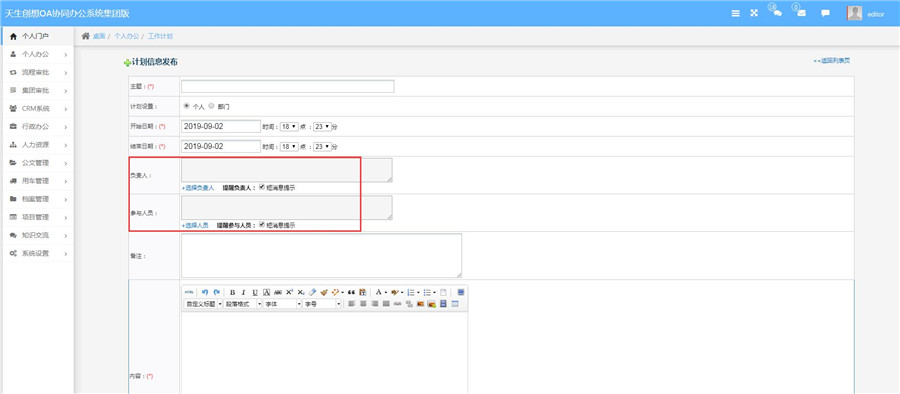Toggle bold formatting

(x=232, y=292)
